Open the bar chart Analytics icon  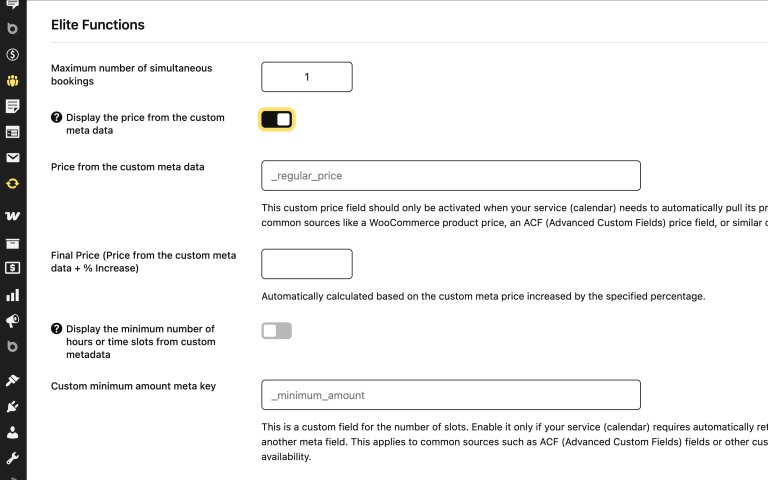pyautogui.click(x=13, y=295)
